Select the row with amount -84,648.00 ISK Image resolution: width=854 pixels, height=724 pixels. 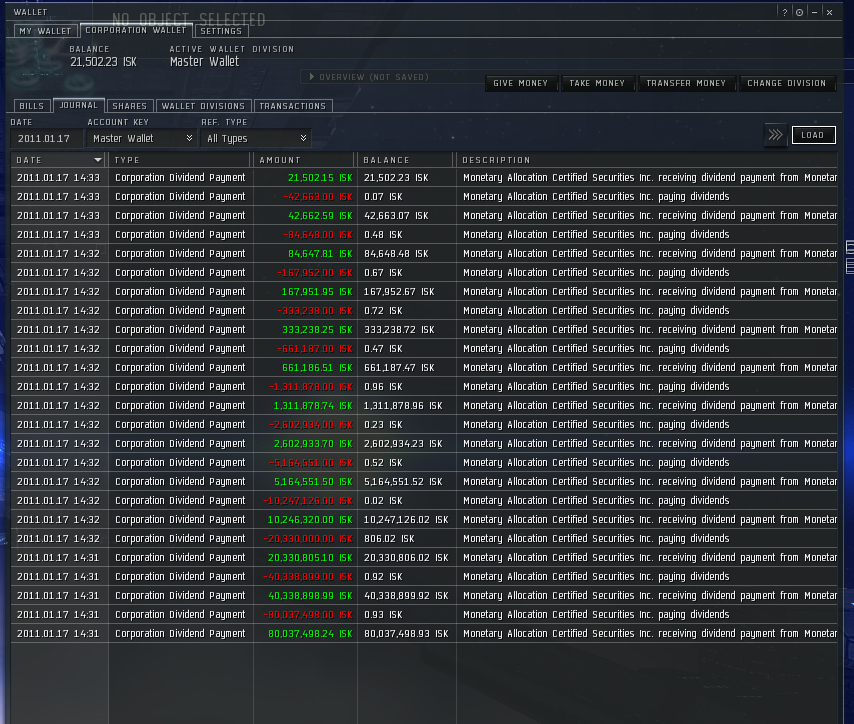tap(424, 235)
